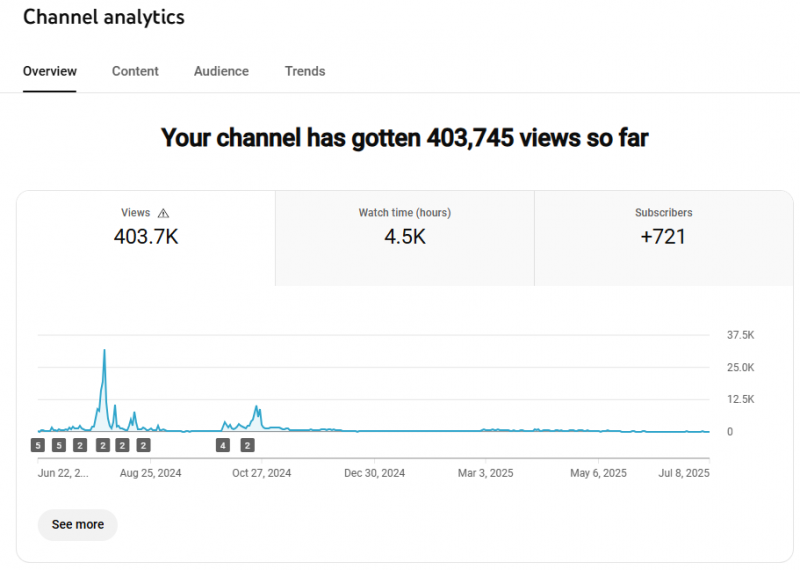Click the 37.5K y-axis label
Image resolution: width=800 pixels, height=570 pixels.
(x=740, y=335)
